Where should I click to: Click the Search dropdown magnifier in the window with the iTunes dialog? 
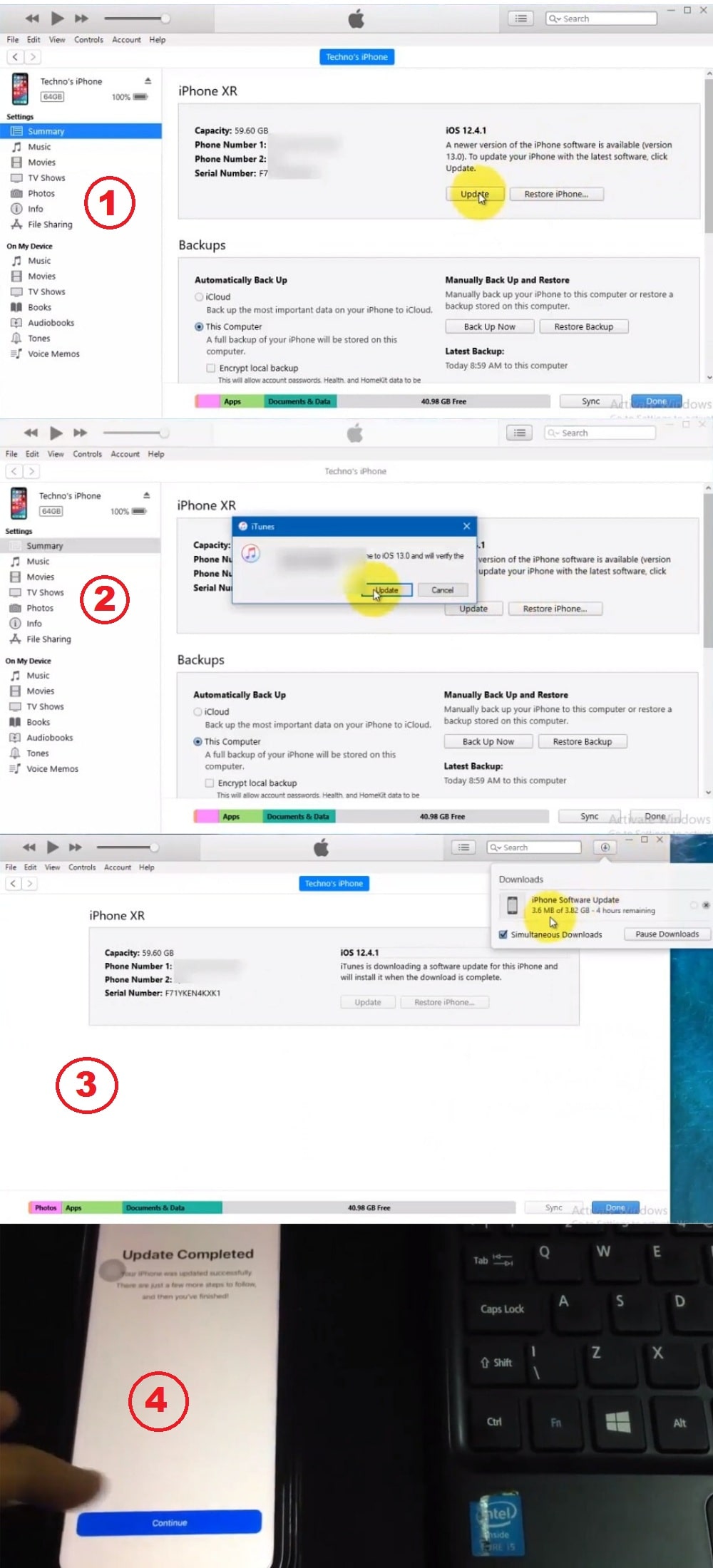553,433
